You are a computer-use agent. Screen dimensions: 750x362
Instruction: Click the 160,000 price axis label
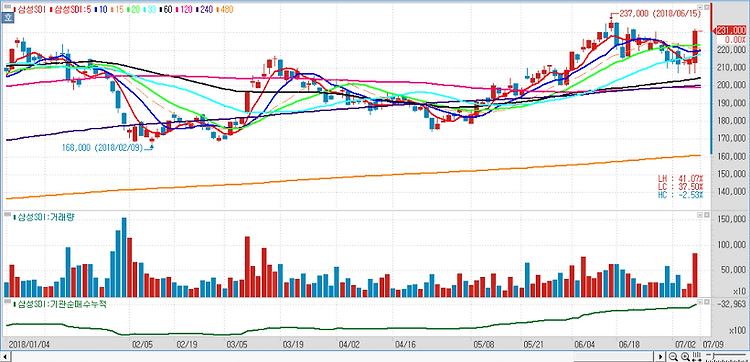(732, 156)
